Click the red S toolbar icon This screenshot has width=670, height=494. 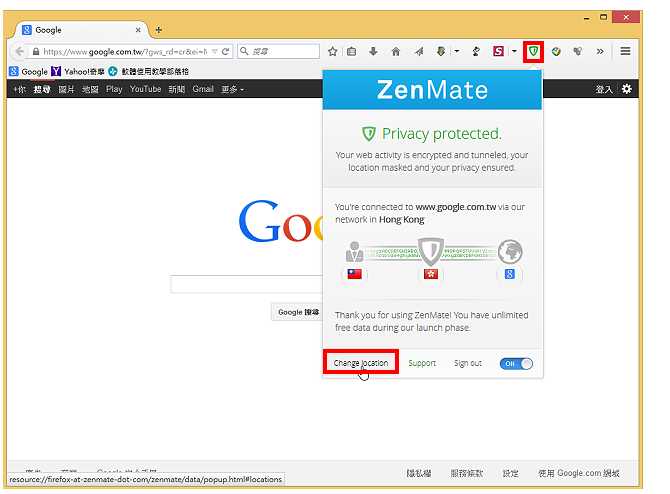[x=498, y=51]
